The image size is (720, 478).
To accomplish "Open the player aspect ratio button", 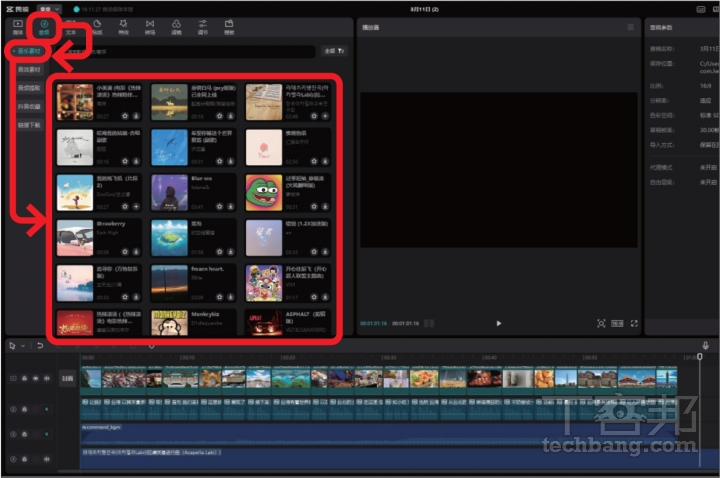I will point(617,323).
